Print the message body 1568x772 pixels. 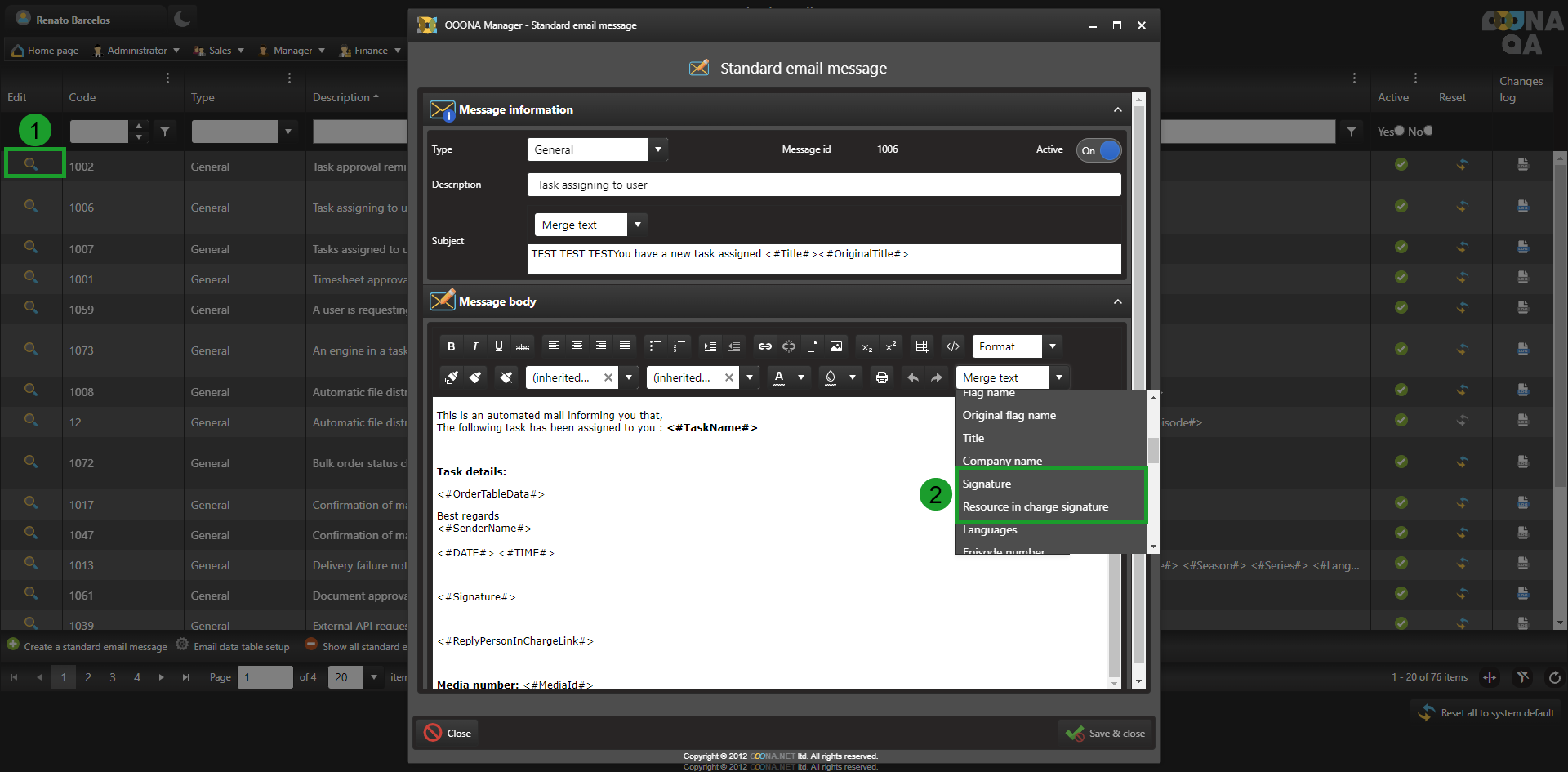(881, 377)
